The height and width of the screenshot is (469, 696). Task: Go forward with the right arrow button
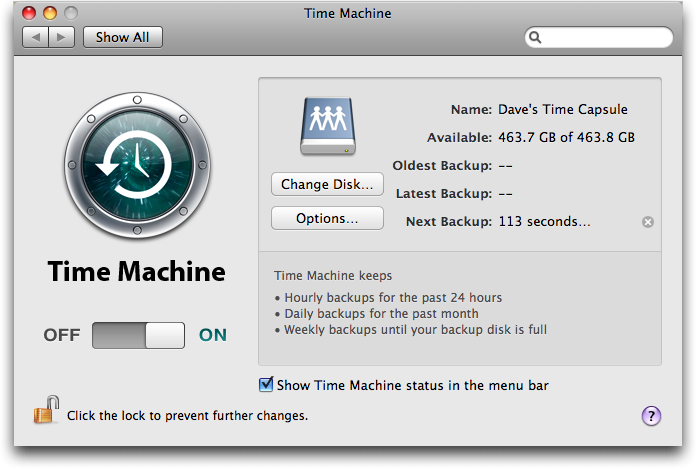[x=61, y=37]
